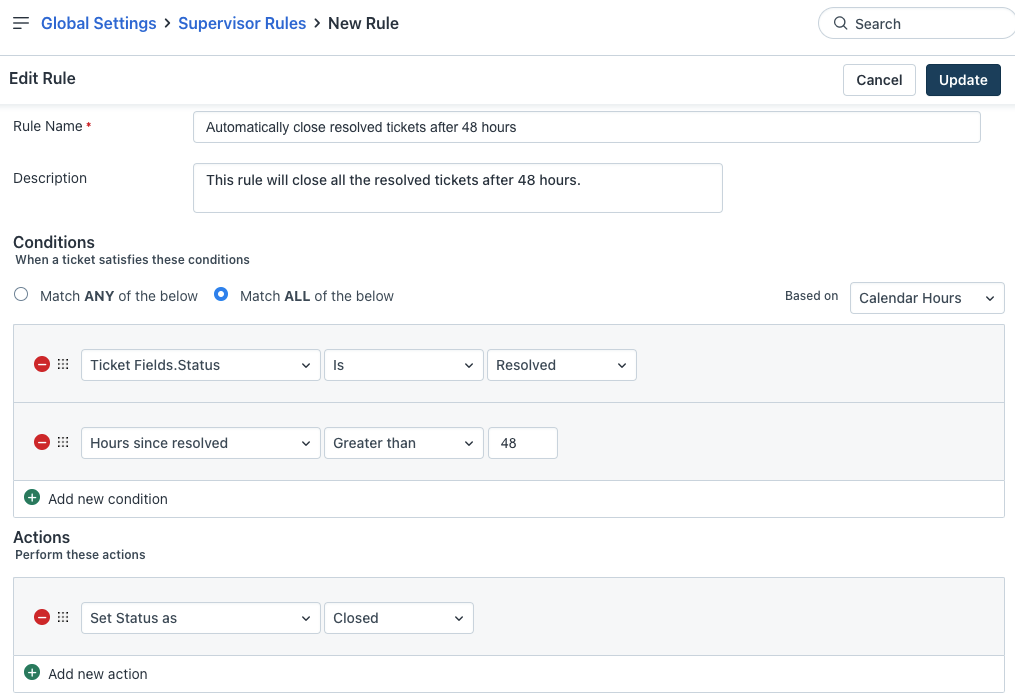This screenshot has width=1015, height=698.
Task: Expand the Closed status dropdown
Action: click(398, 618)
